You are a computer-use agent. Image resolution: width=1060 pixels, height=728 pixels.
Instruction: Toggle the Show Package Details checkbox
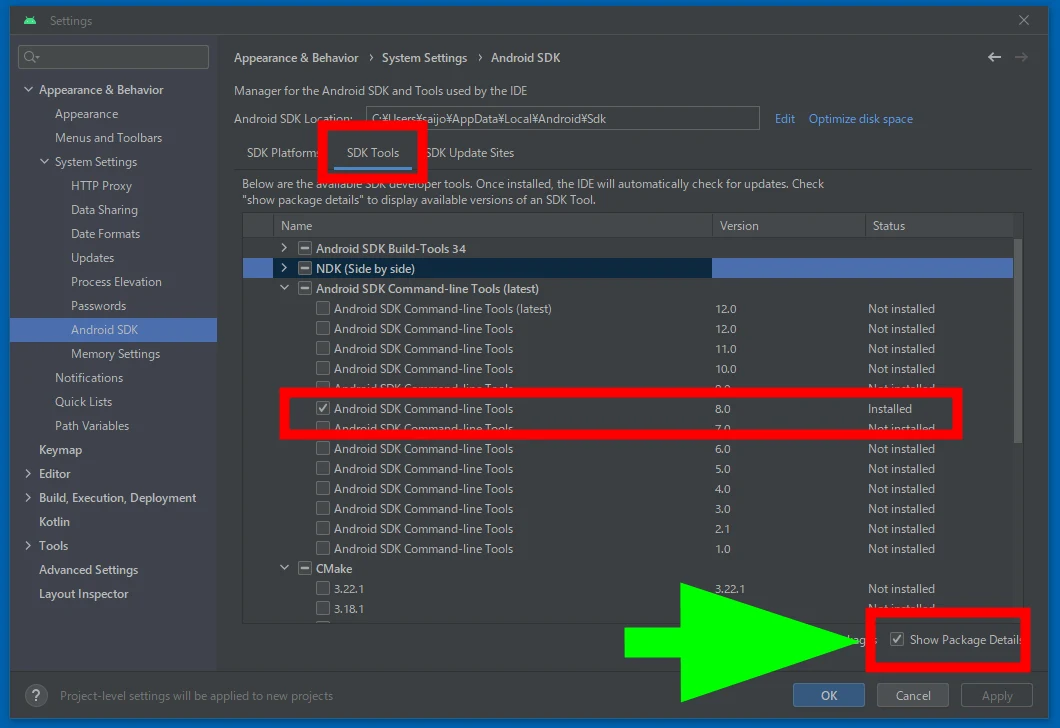pyautogui.click(x=897, y=639)
